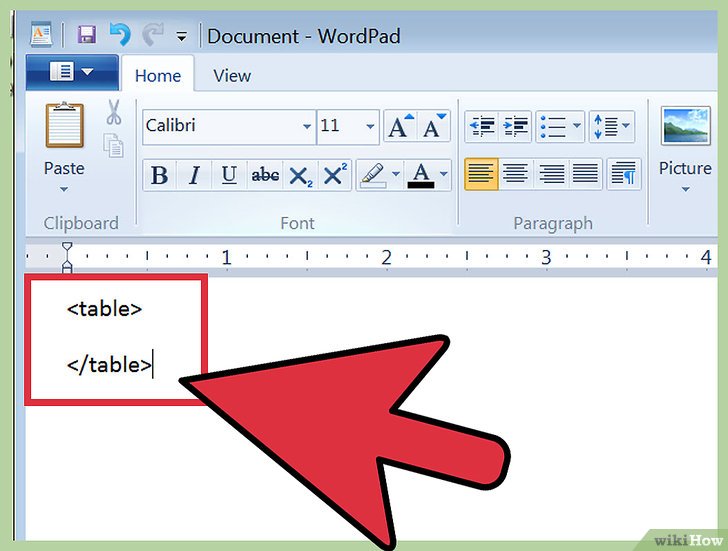Grow the font size
This screenshot has width=728, height=551.
[400, 126]
